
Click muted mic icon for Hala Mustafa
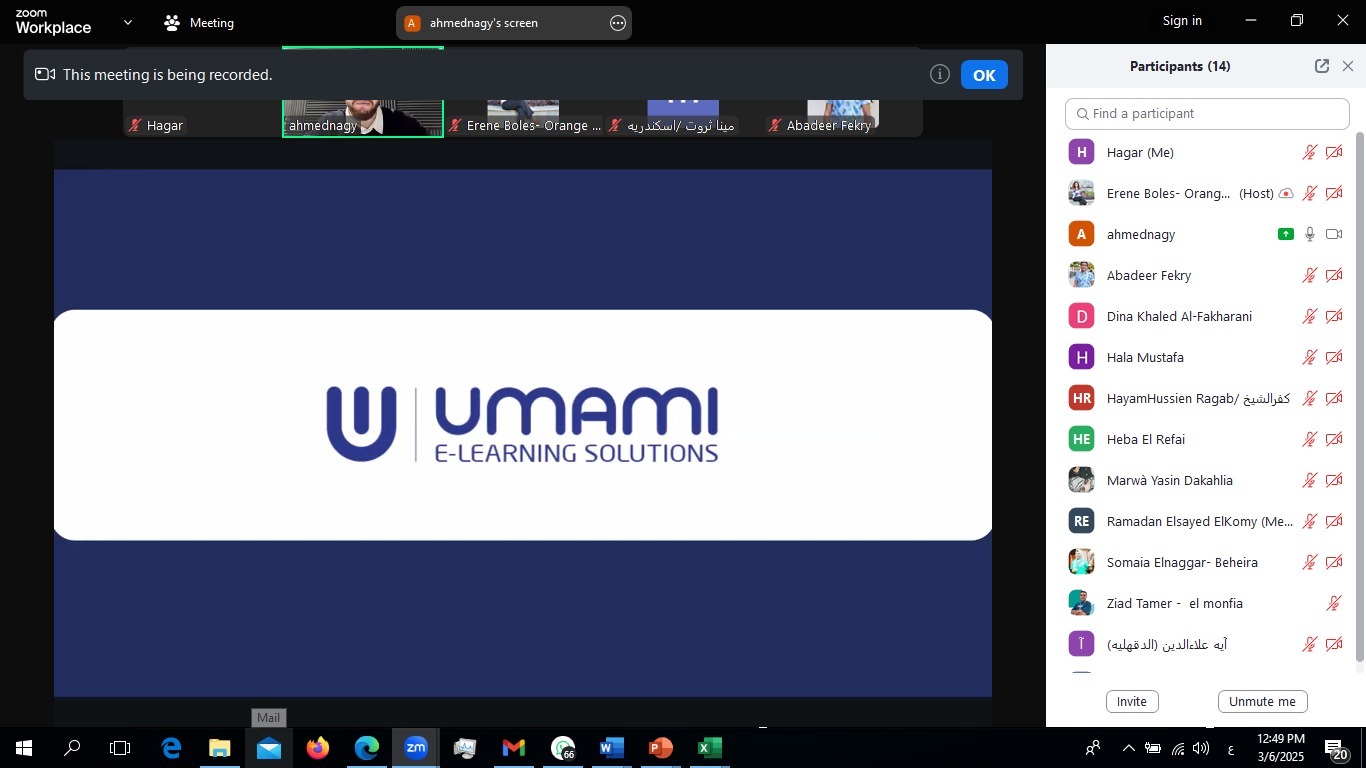pyautogui.click(x=1309, y=358)
